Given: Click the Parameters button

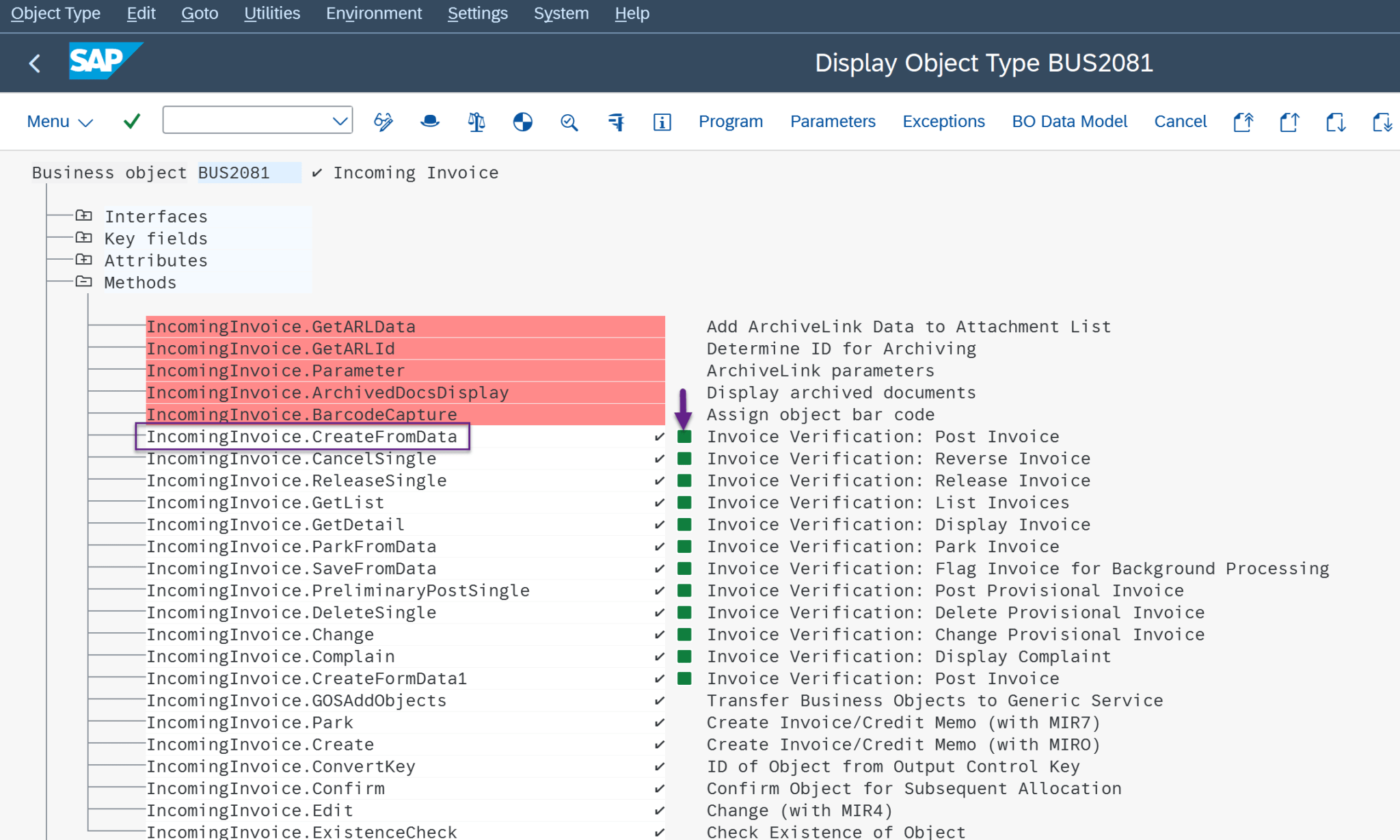Looking at the screenshot, I should [832, 122].
